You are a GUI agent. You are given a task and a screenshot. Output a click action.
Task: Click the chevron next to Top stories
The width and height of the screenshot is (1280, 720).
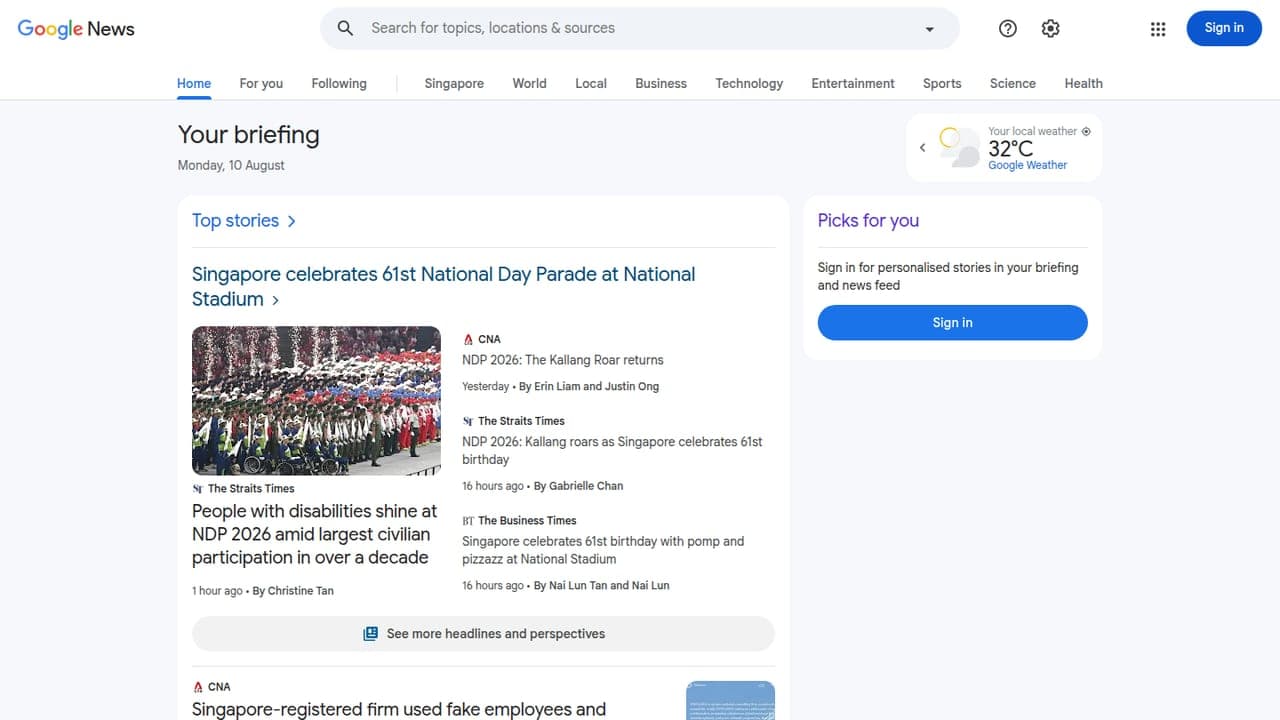pyautogui.click(x=291, y=221)
